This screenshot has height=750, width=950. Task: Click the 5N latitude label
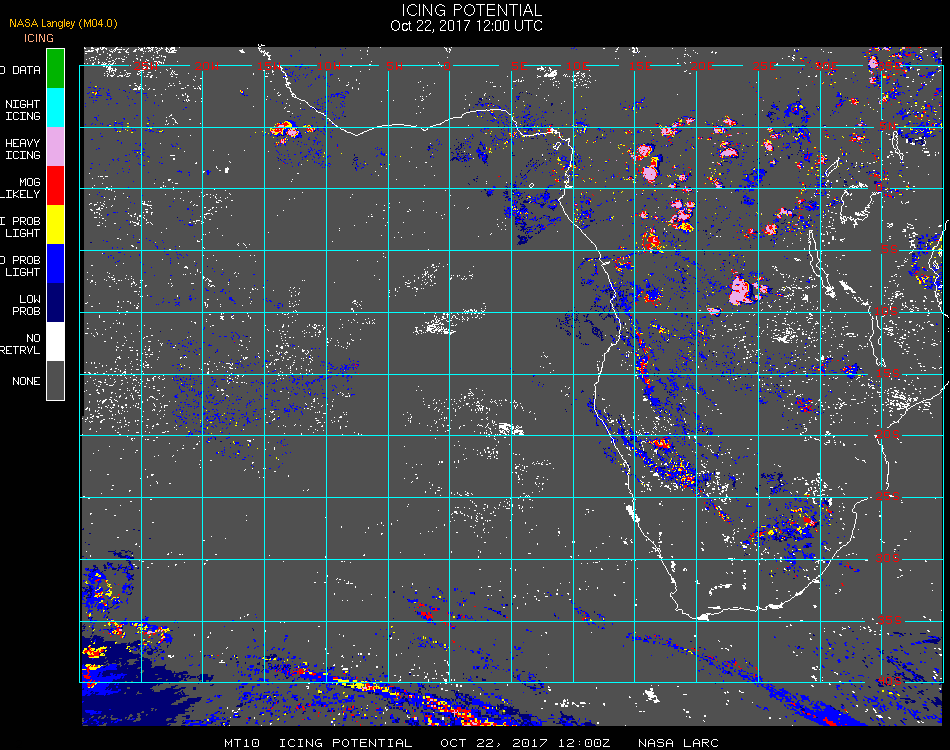tap(888, 126)
